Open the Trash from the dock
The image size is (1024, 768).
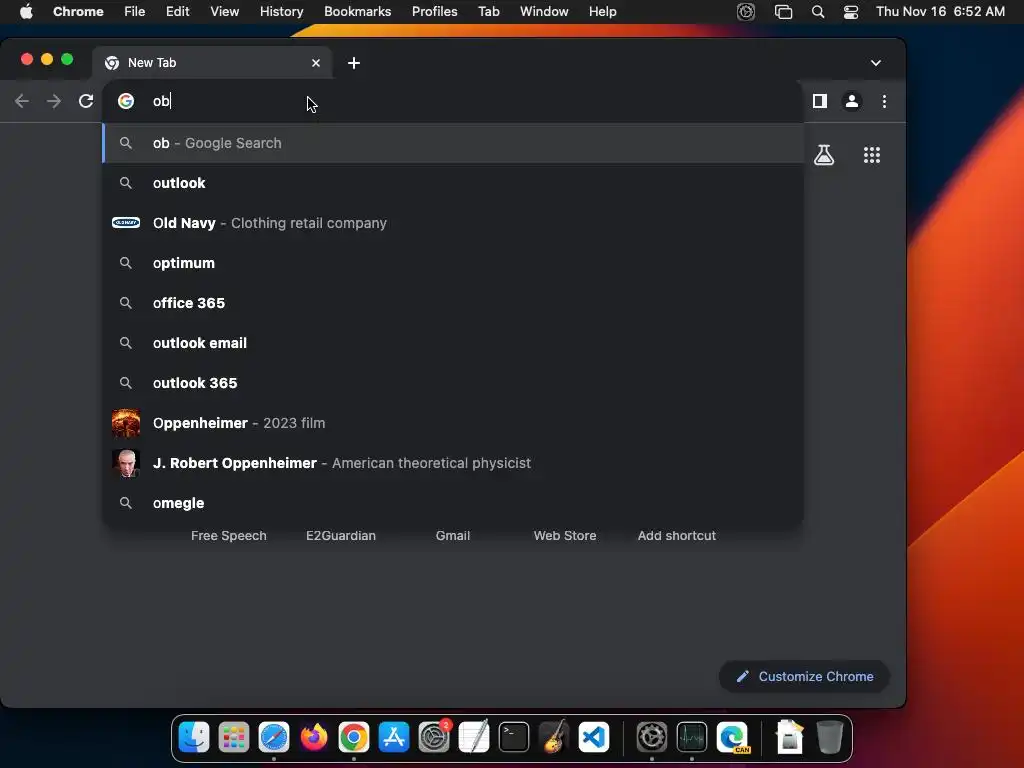click(829, 737)
